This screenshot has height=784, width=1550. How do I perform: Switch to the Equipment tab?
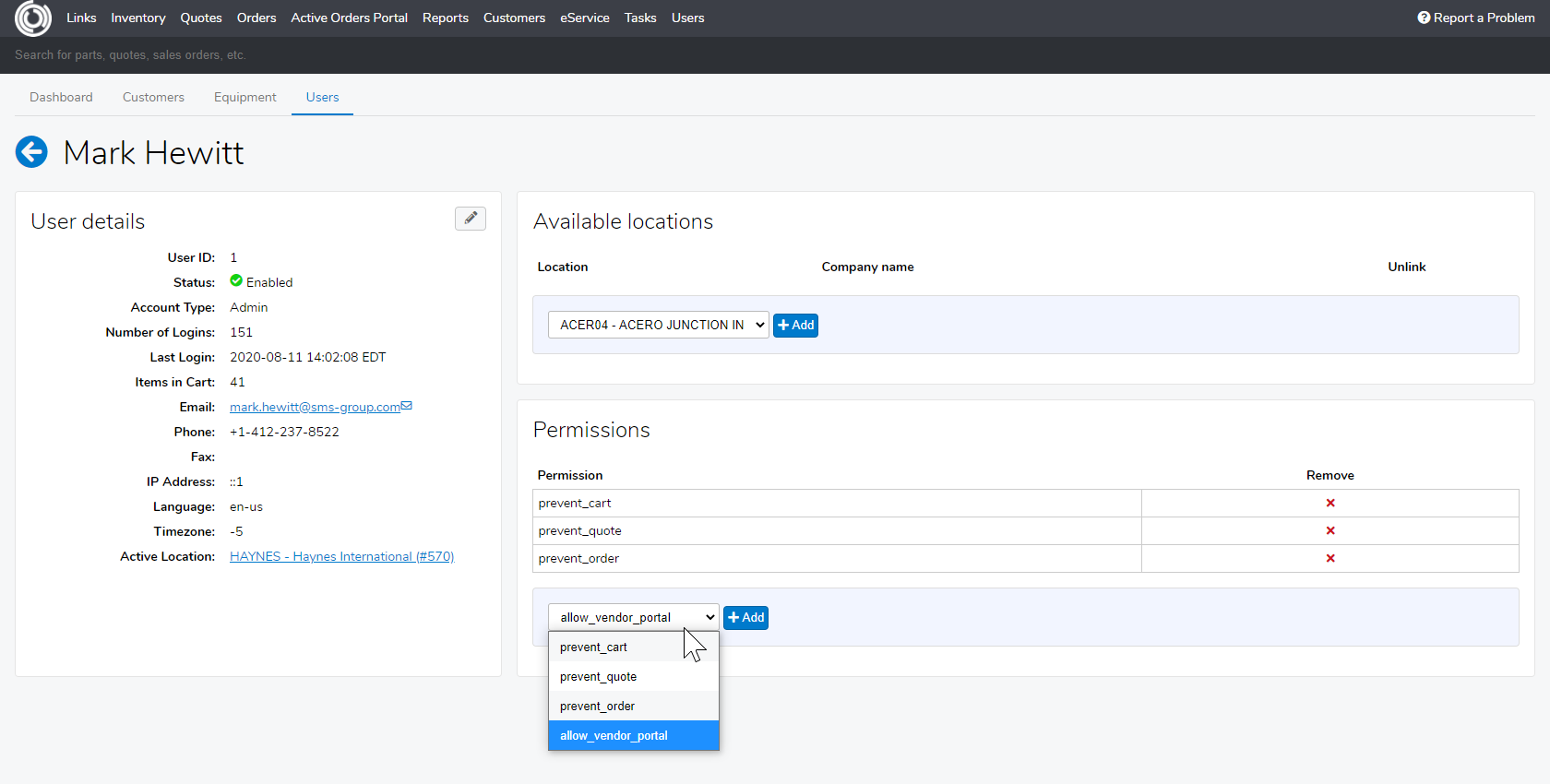point(244,98)
